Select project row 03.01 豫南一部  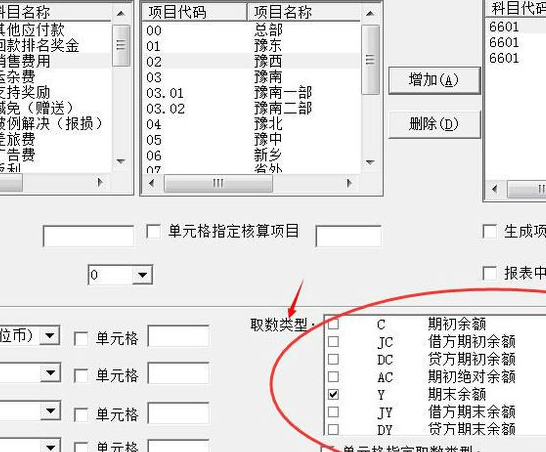[251, 93]
